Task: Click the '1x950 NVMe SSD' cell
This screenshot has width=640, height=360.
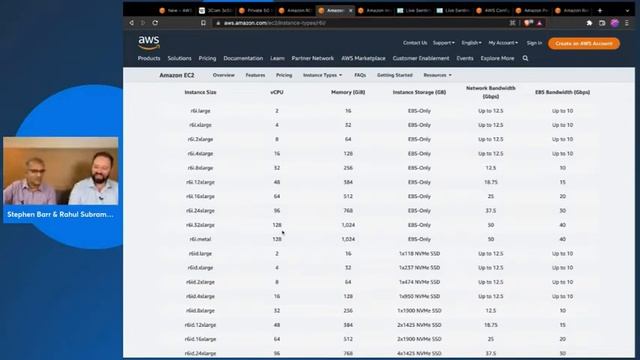Action: [x=419, y=296]
